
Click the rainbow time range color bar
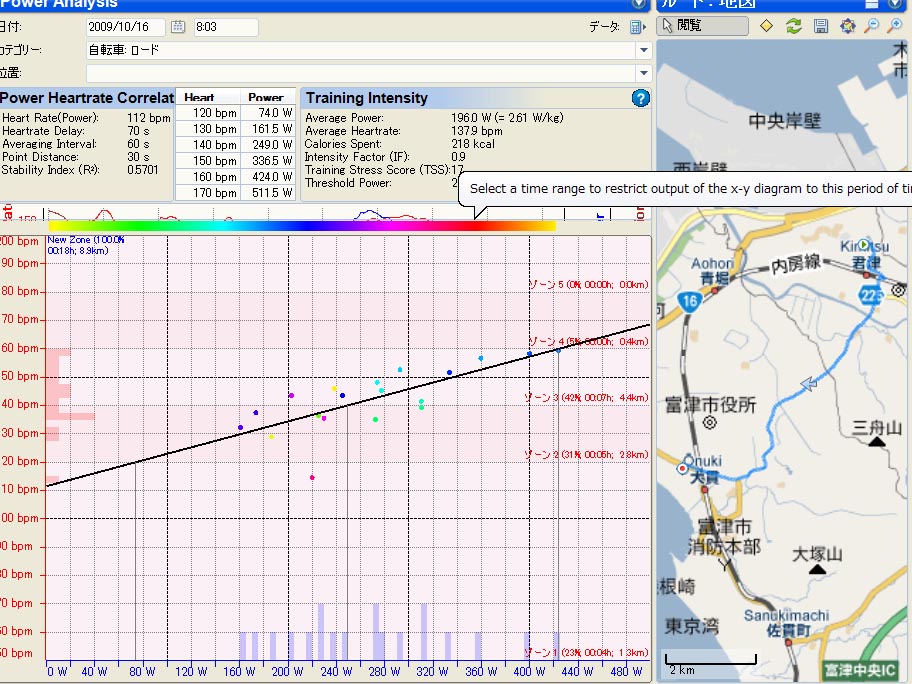[x=300, y=226]
